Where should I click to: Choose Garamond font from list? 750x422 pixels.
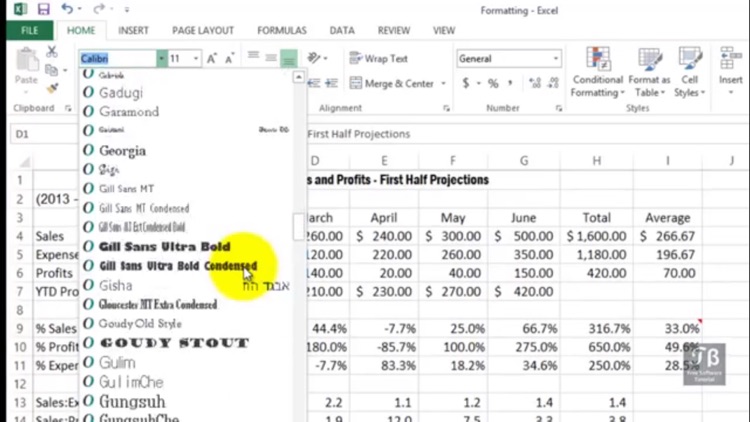point(187,111)
